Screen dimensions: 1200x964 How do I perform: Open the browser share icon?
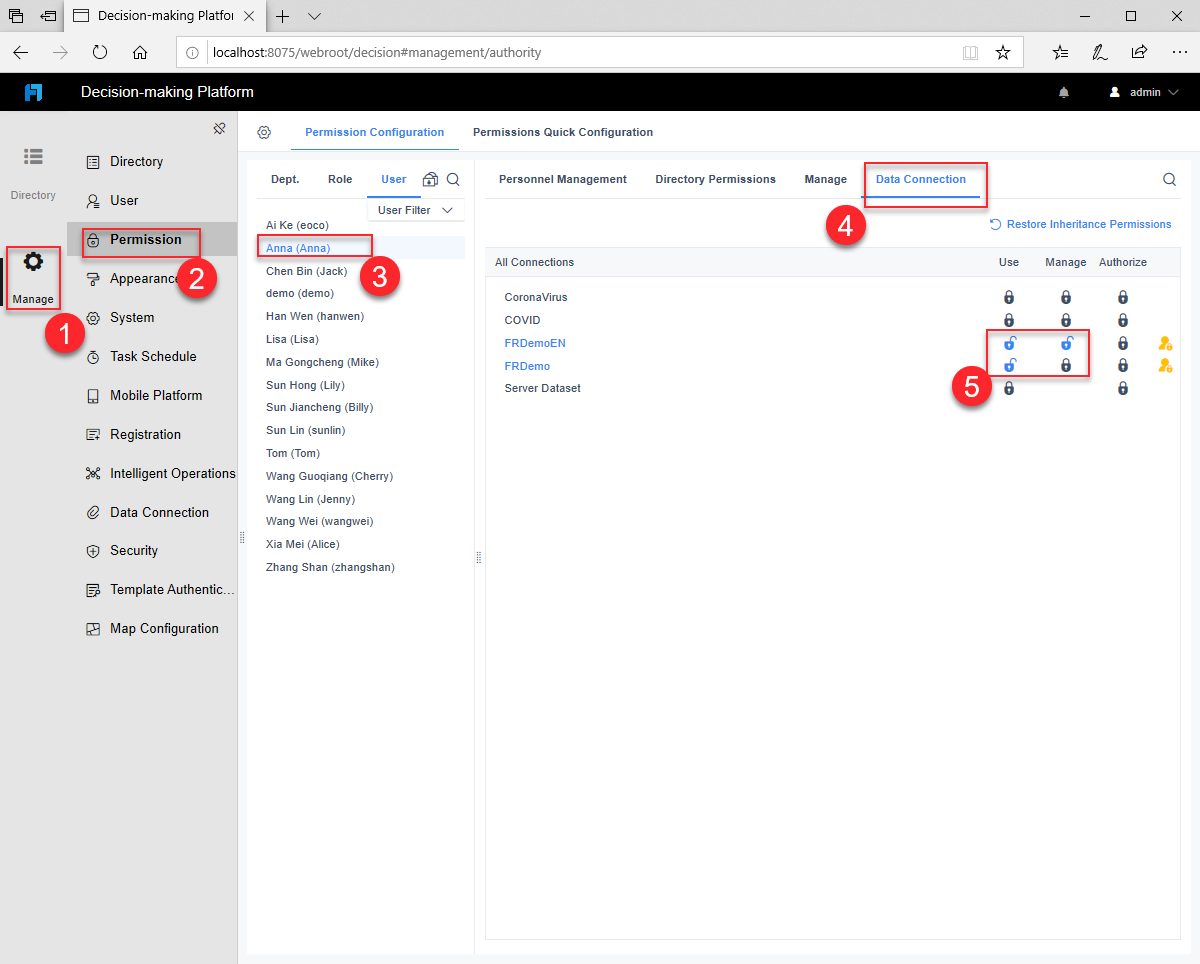(1139, 52)
